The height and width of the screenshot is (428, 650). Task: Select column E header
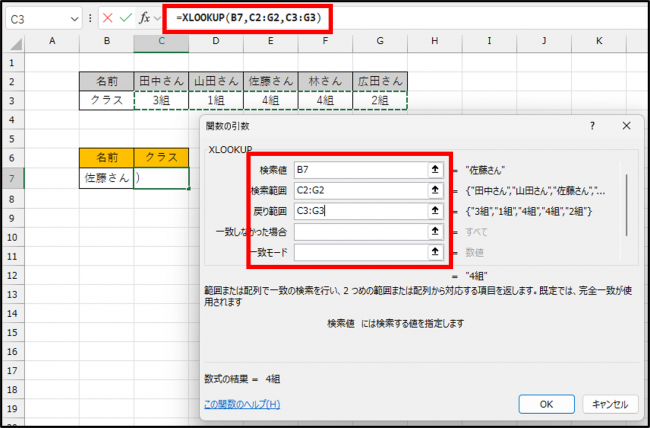(x=271, y=41)
